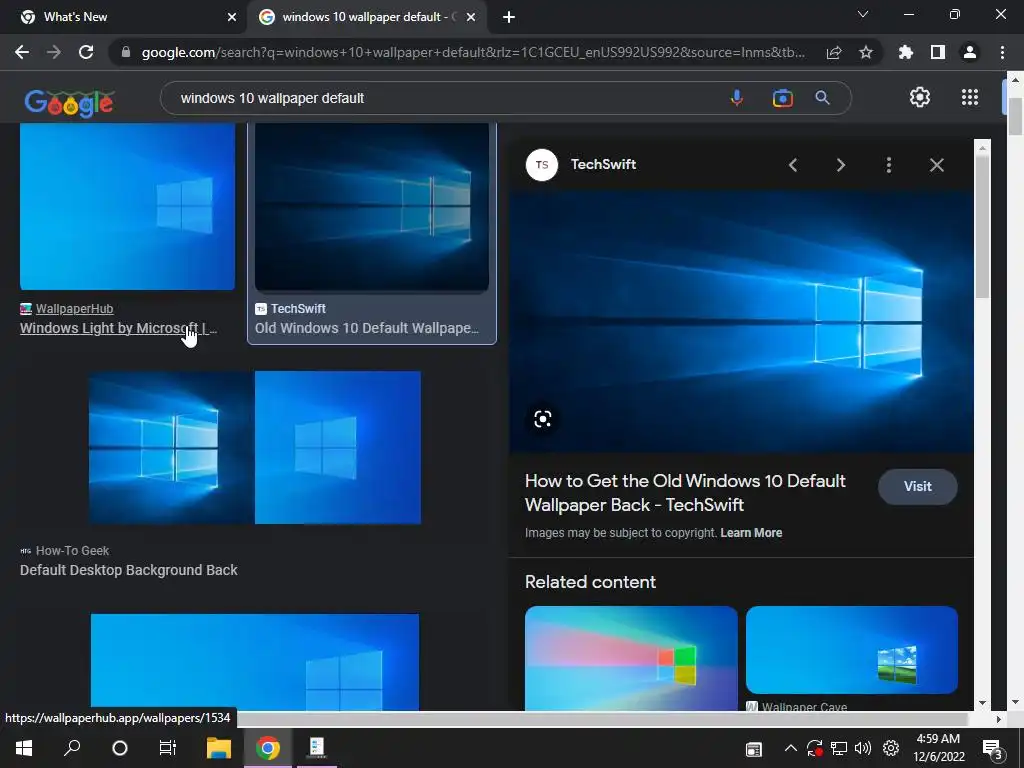
Task: Open Chrome's three-dot menu
Action: tap(1002, 52)
